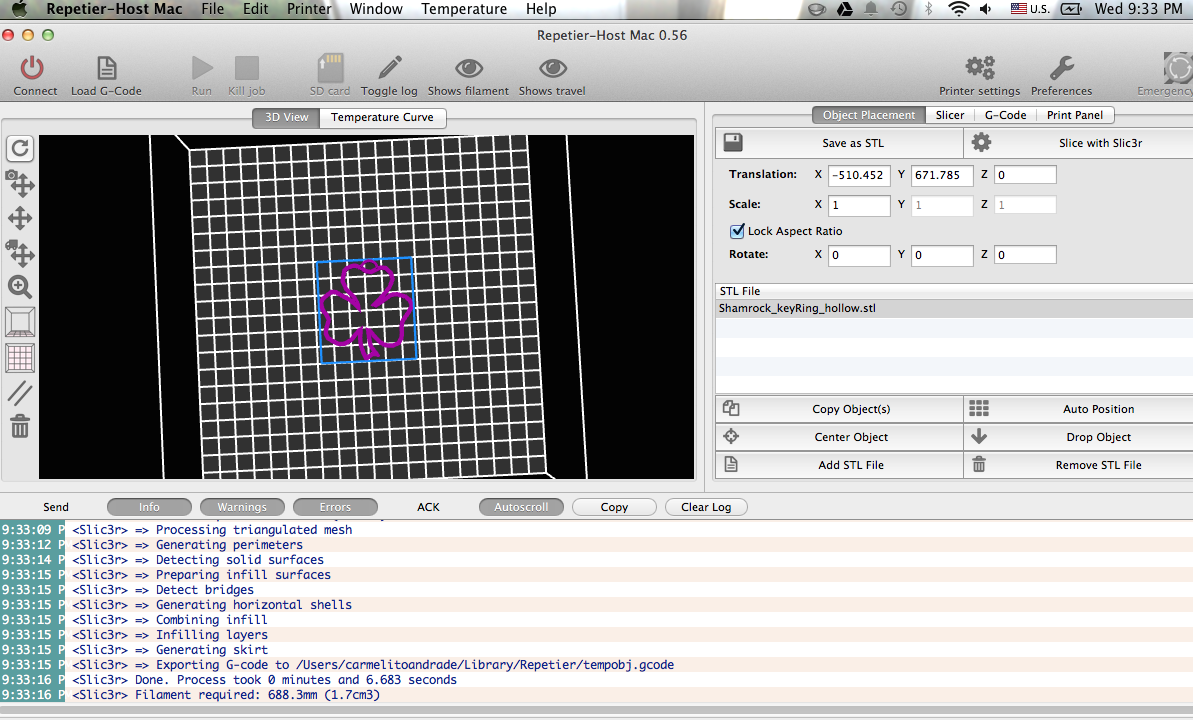Stop printing with Kill job icon
Image resolution: width=1193 pixels, height=720 pixels.
click(x=247, y=68)
